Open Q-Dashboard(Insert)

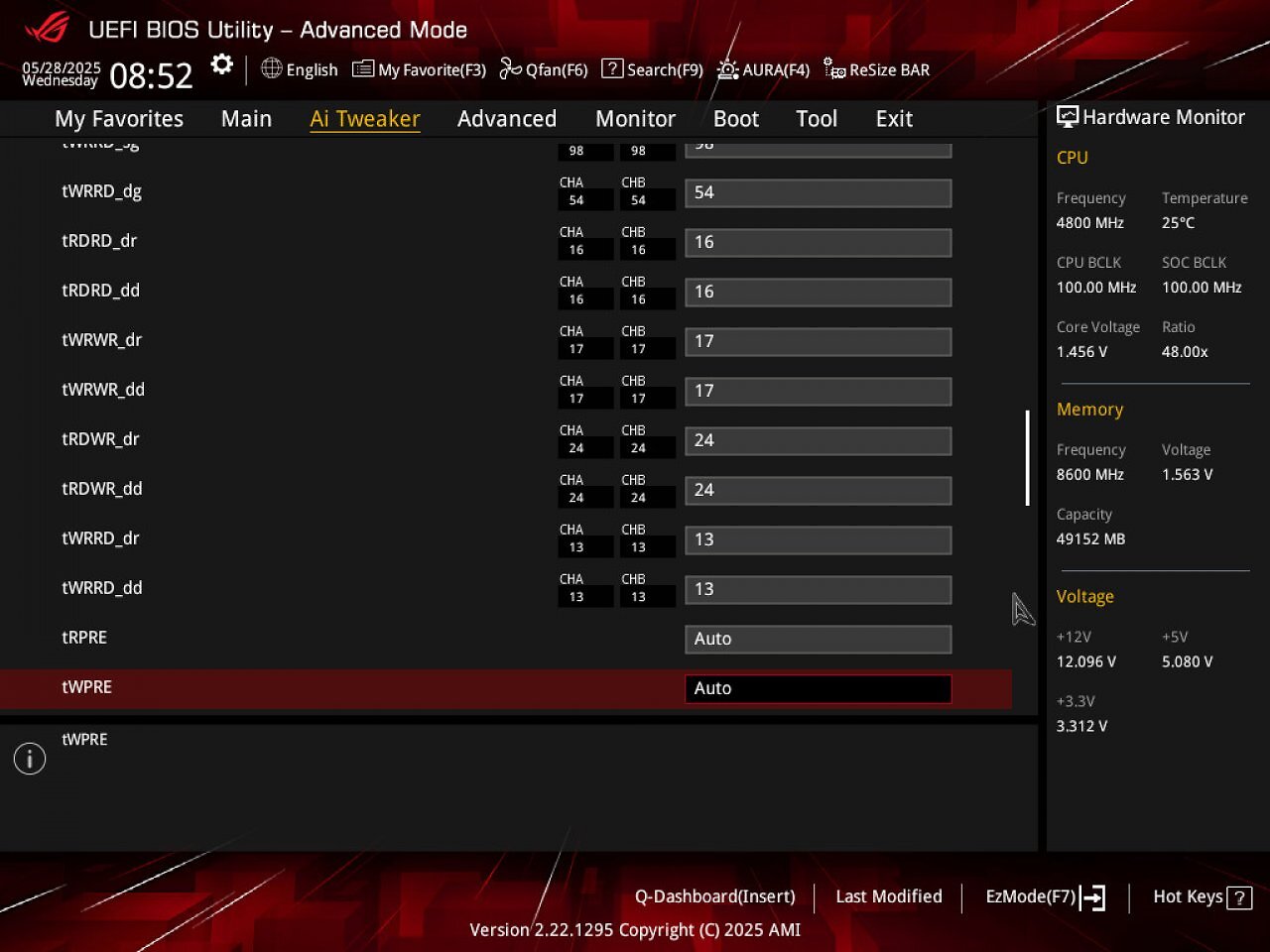(715, 896)
